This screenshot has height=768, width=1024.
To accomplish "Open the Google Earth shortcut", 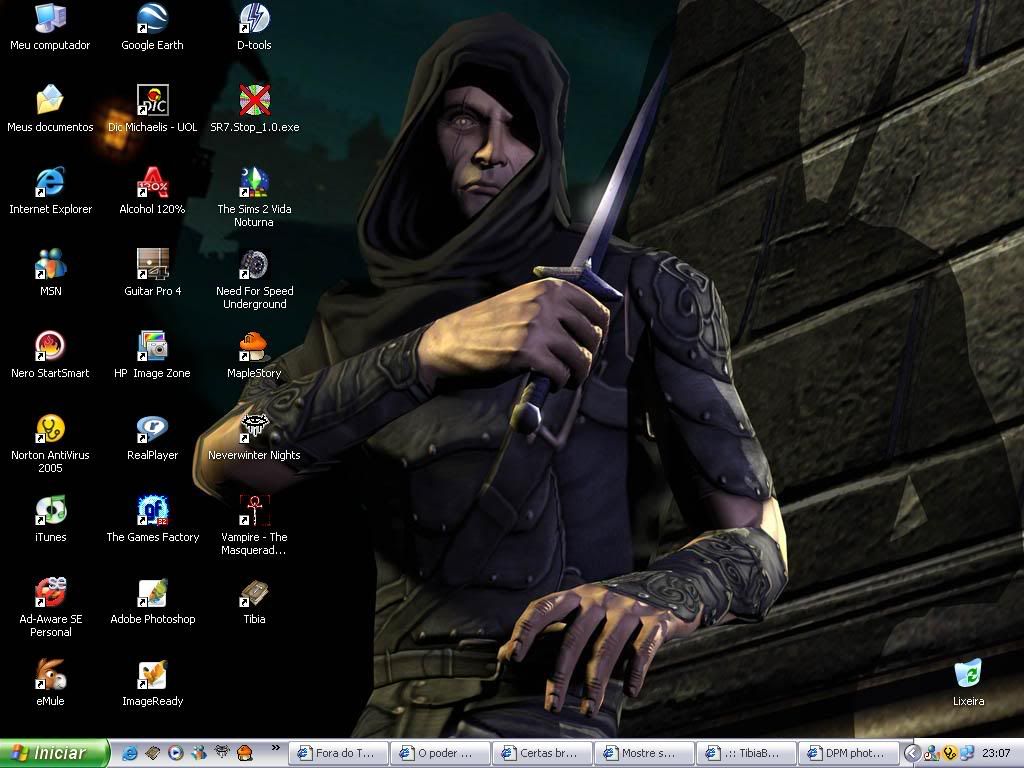I will pos(152,27).
